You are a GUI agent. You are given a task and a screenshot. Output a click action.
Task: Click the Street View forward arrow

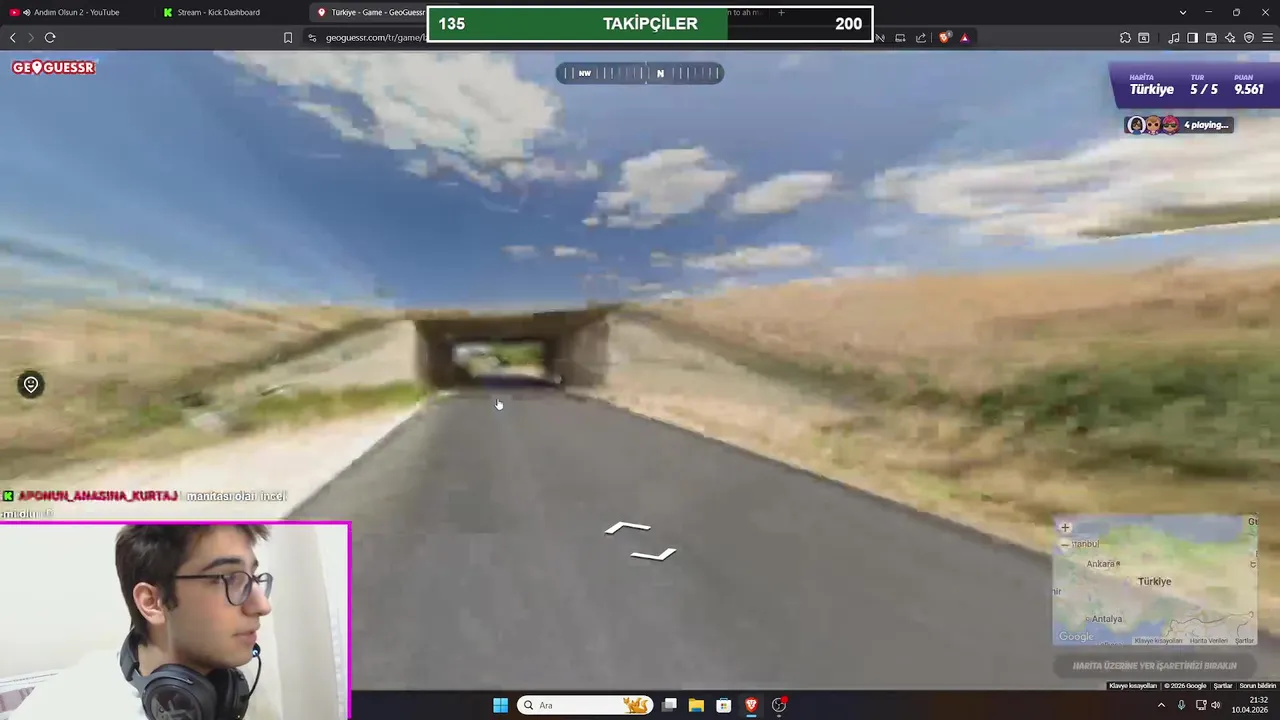click(x=628, y=527)
